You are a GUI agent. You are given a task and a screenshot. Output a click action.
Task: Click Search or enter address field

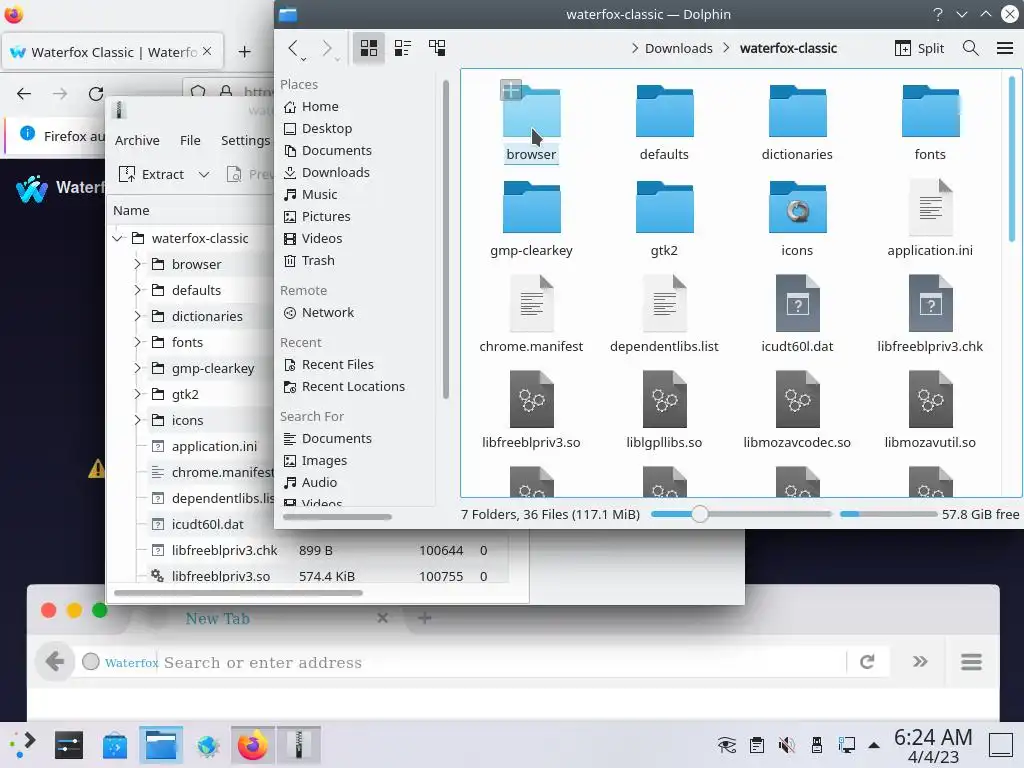point(503,662)
